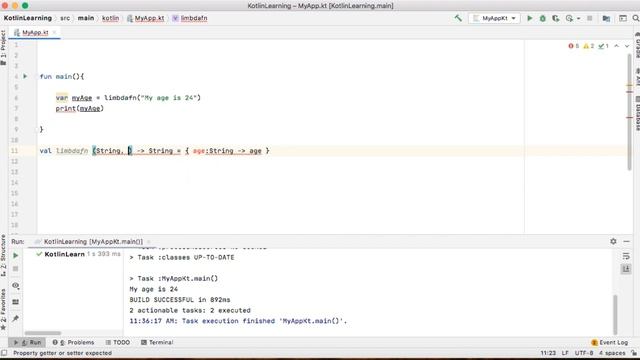Click the limbdafn call on line 6

coord(120,98)
